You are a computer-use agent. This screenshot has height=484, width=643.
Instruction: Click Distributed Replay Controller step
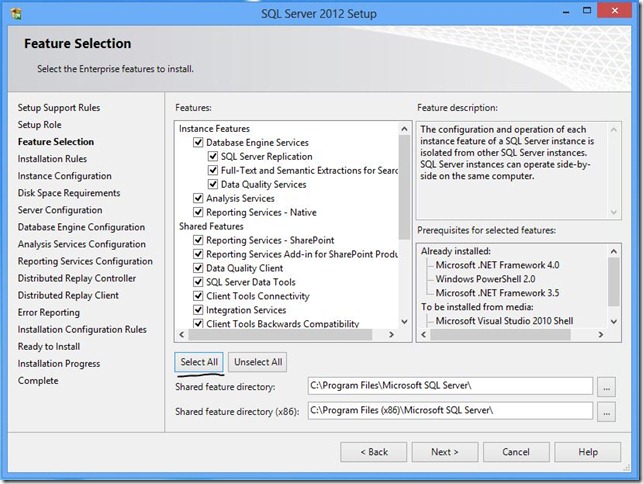(77, 278)
